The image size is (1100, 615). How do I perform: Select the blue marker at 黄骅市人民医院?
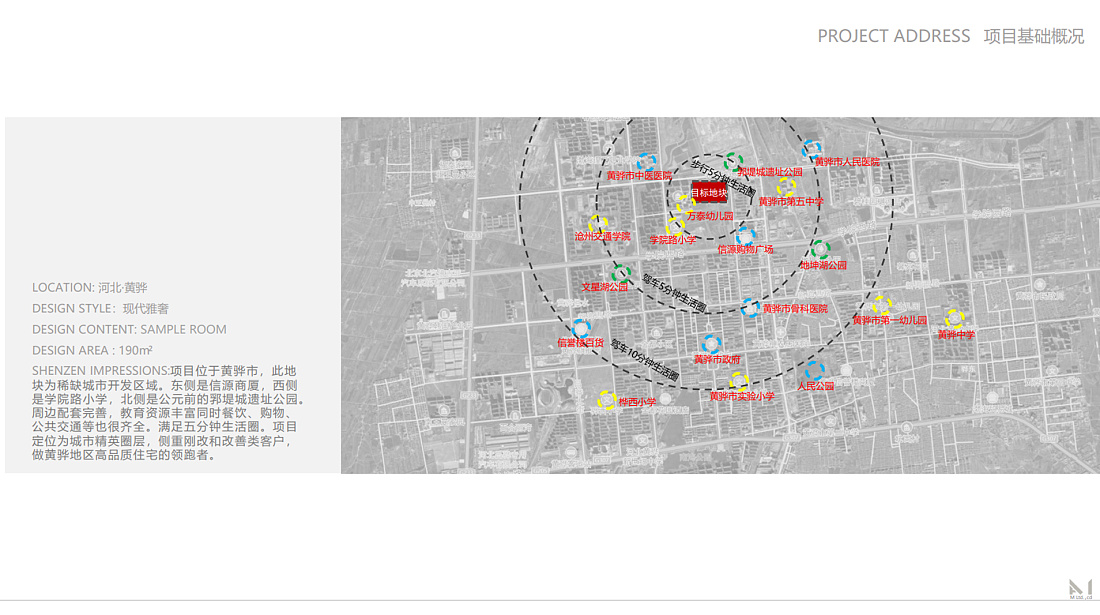pos(812,149)
